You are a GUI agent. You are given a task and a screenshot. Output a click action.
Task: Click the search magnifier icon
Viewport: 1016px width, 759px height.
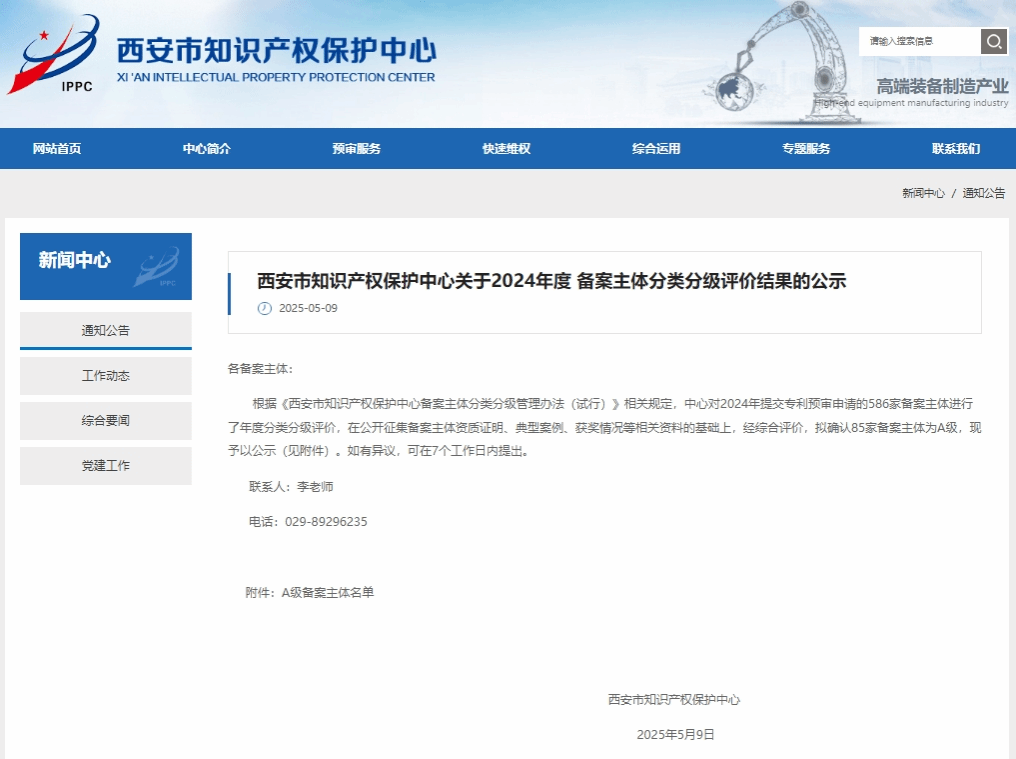[x=993, y=41]
